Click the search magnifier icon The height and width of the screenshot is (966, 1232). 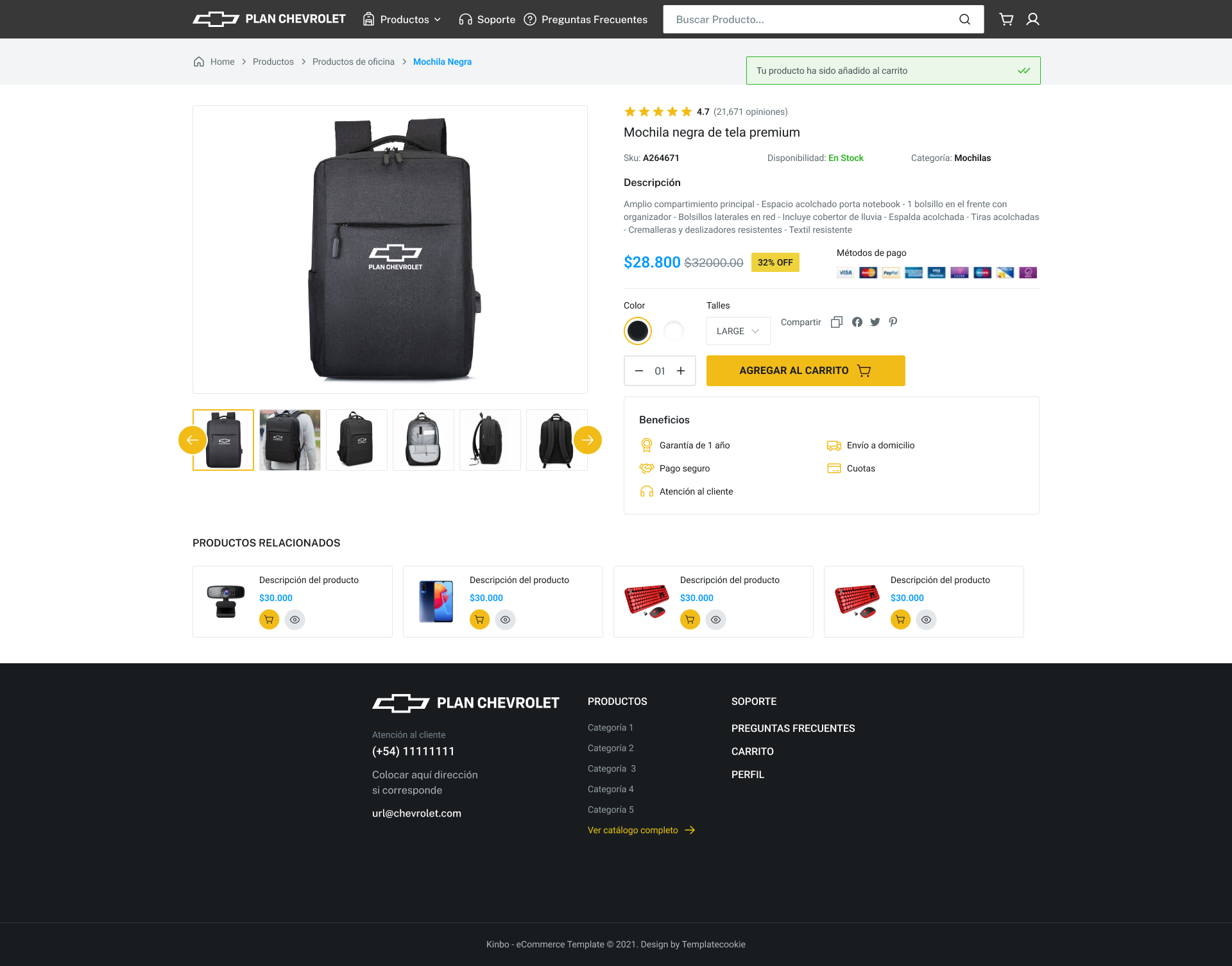964,19
